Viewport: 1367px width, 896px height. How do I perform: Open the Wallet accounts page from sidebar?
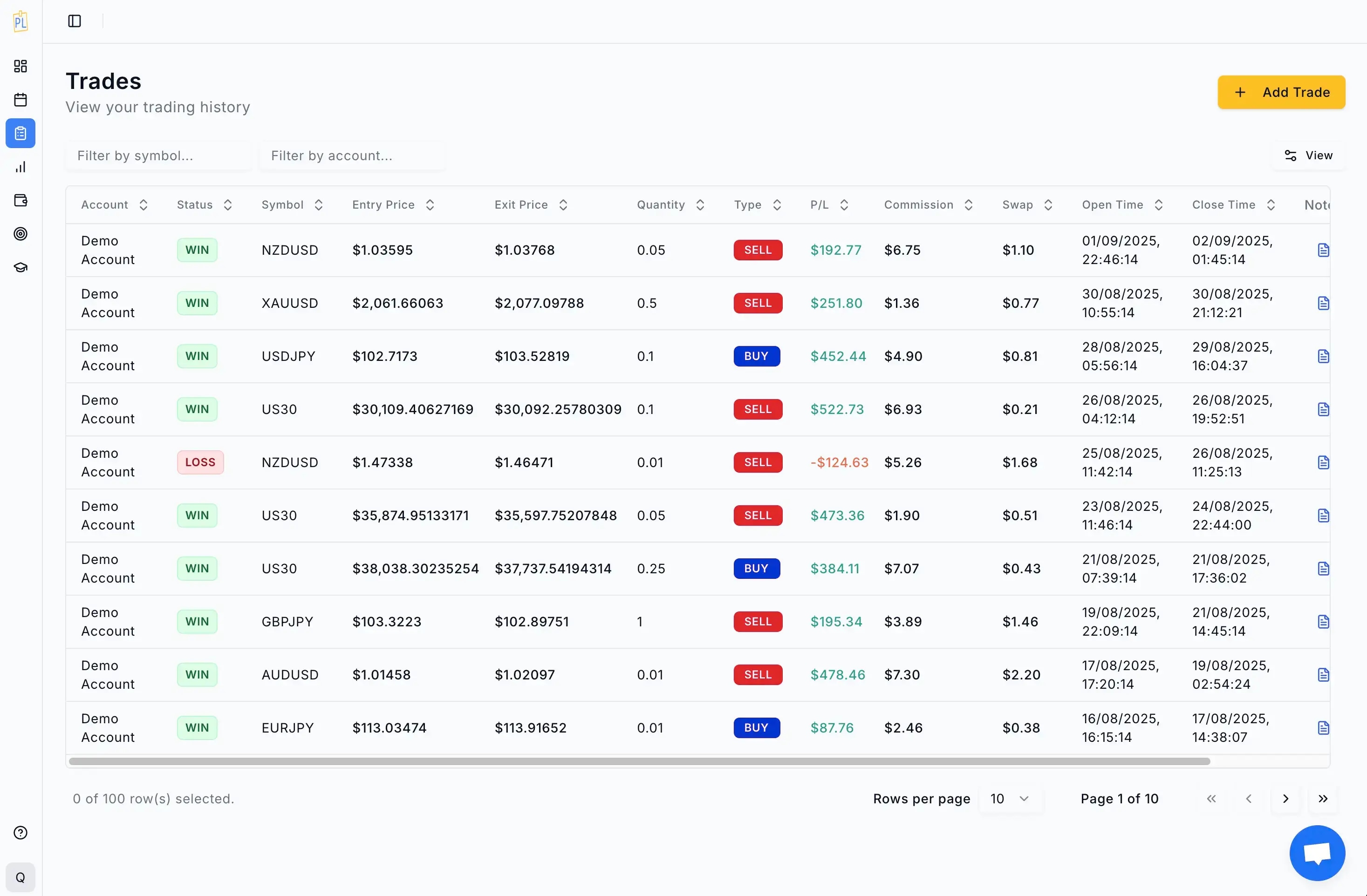(21, 200)
